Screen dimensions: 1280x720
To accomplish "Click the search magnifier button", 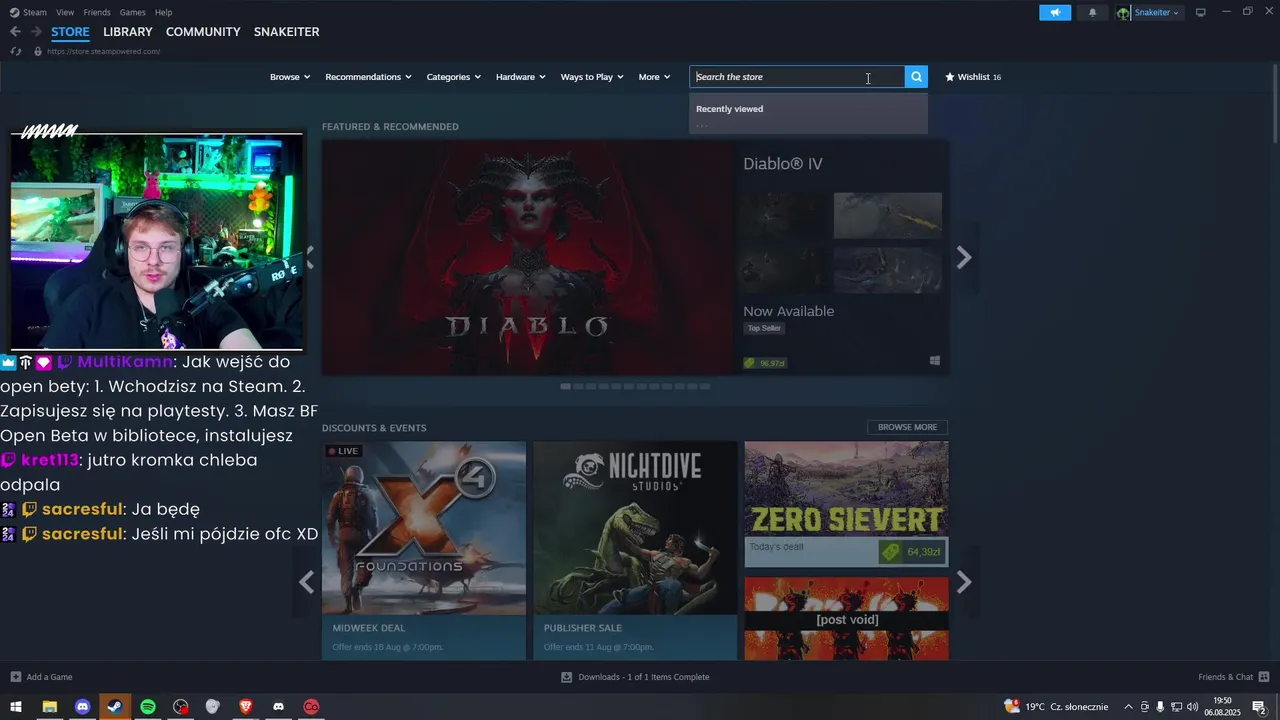I will click(x=916, y=77).
